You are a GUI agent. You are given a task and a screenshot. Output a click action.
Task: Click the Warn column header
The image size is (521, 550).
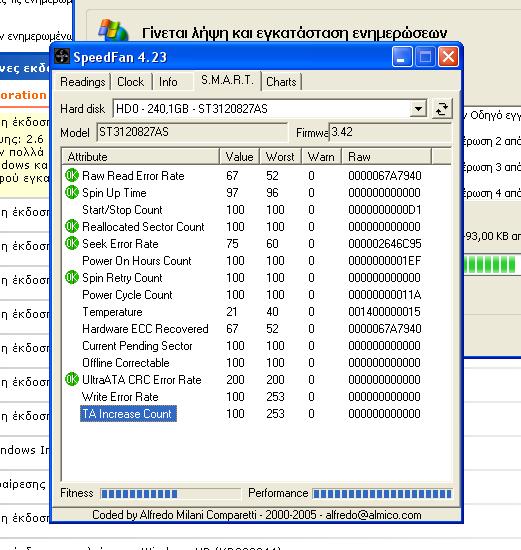point(321,157)
